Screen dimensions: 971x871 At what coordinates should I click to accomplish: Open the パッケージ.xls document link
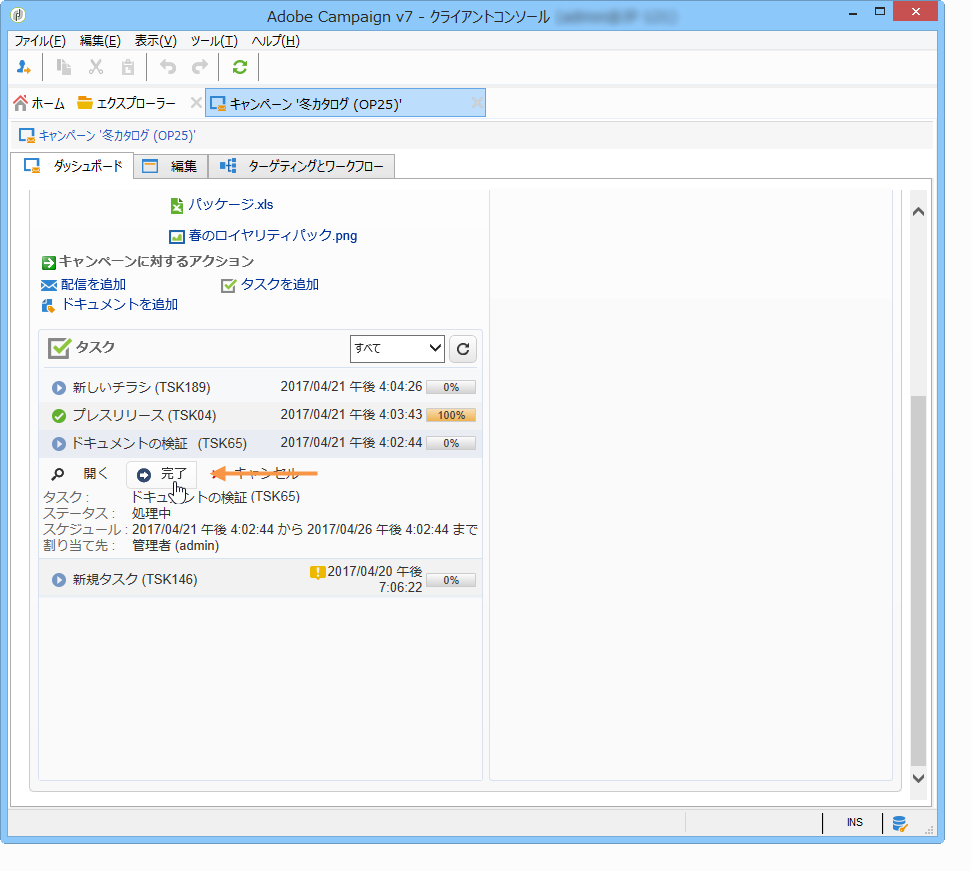(x=230, y=204)
